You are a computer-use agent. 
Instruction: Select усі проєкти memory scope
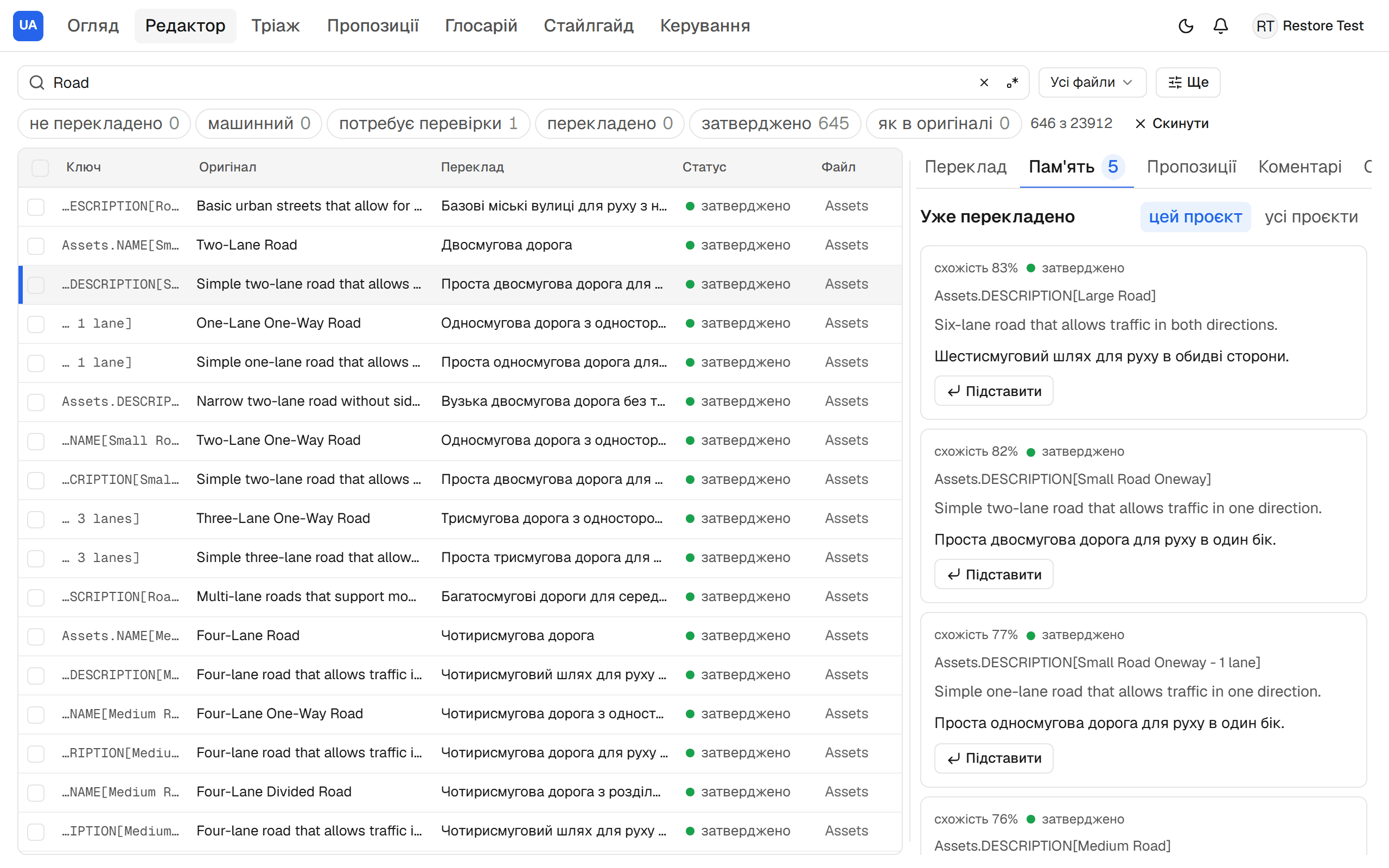pyautogui.click(x=1311, y=217)
